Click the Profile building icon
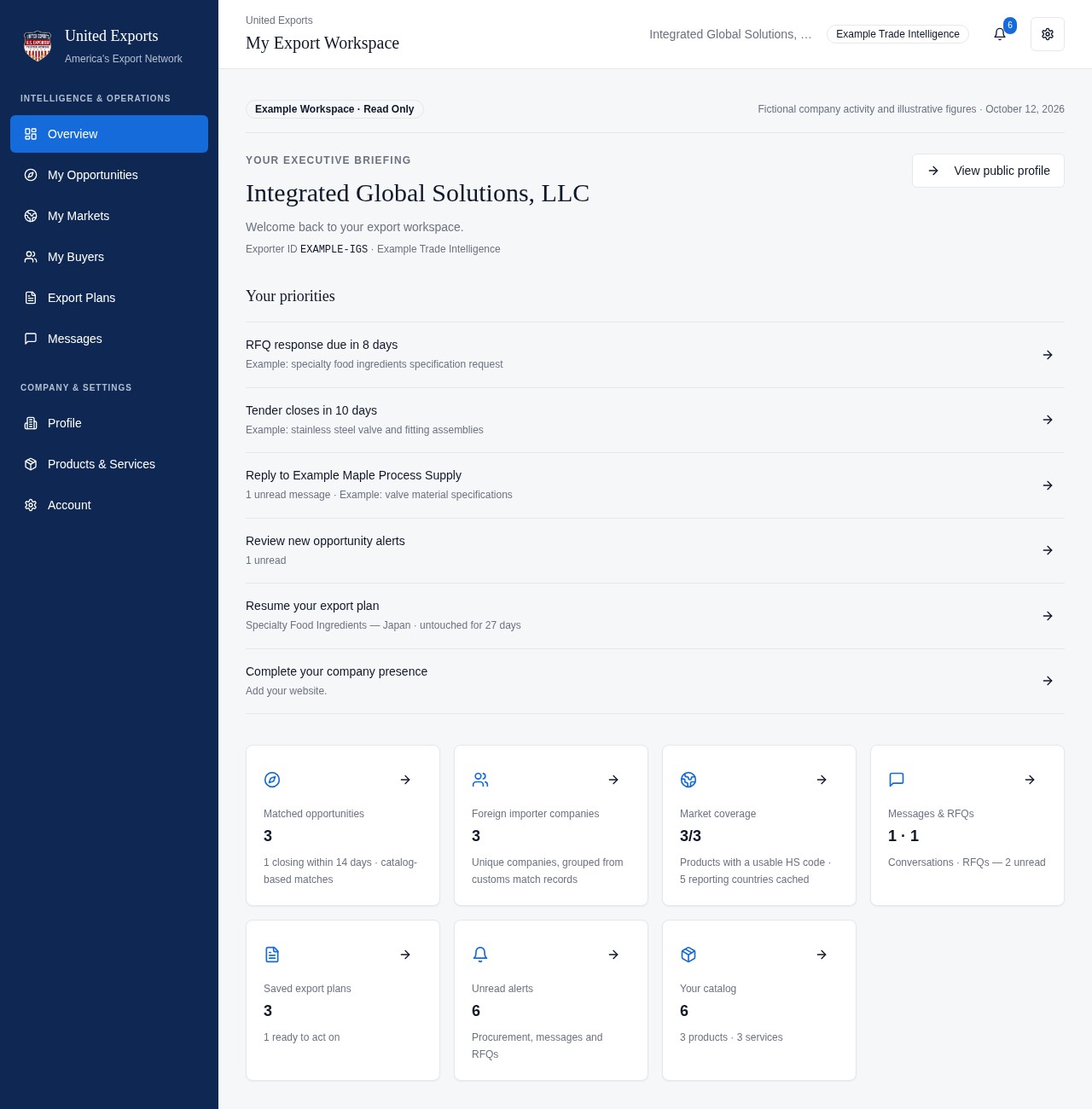The image size is (1092, 1109). click(x=31, y=423)
